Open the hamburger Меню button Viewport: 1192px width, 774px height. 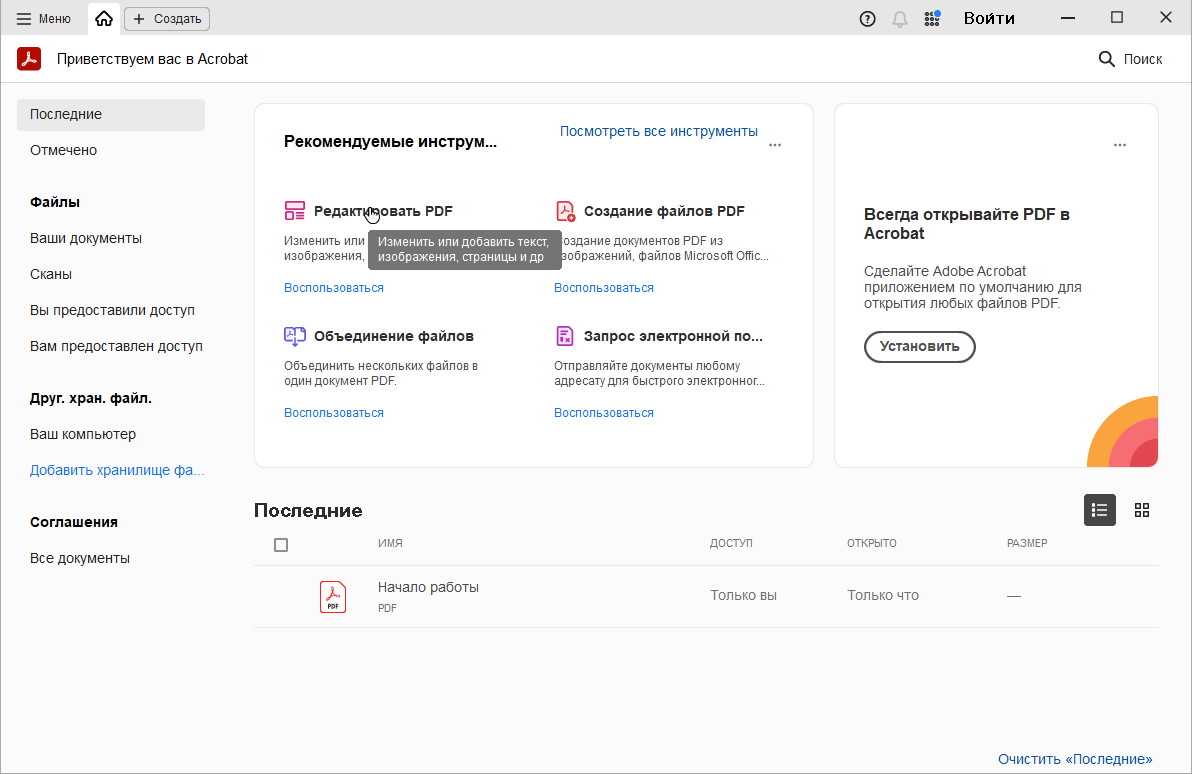(x=43, y=18)
